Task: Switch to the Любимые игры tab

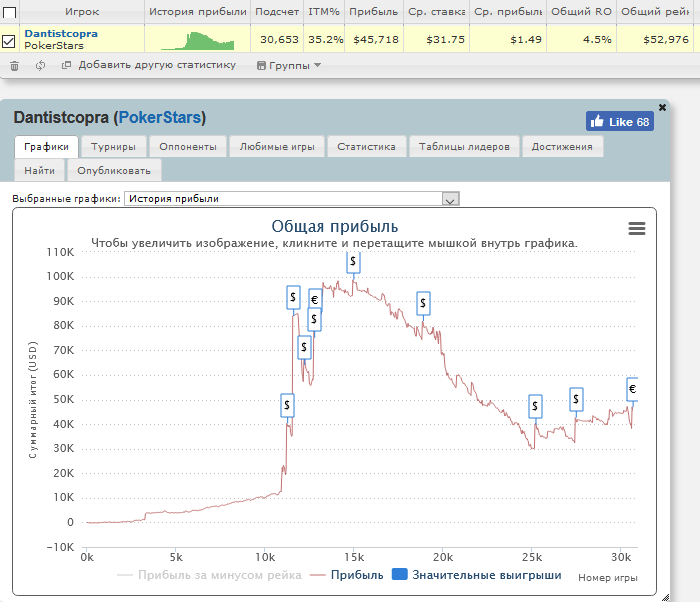Action: click(277, 147)
